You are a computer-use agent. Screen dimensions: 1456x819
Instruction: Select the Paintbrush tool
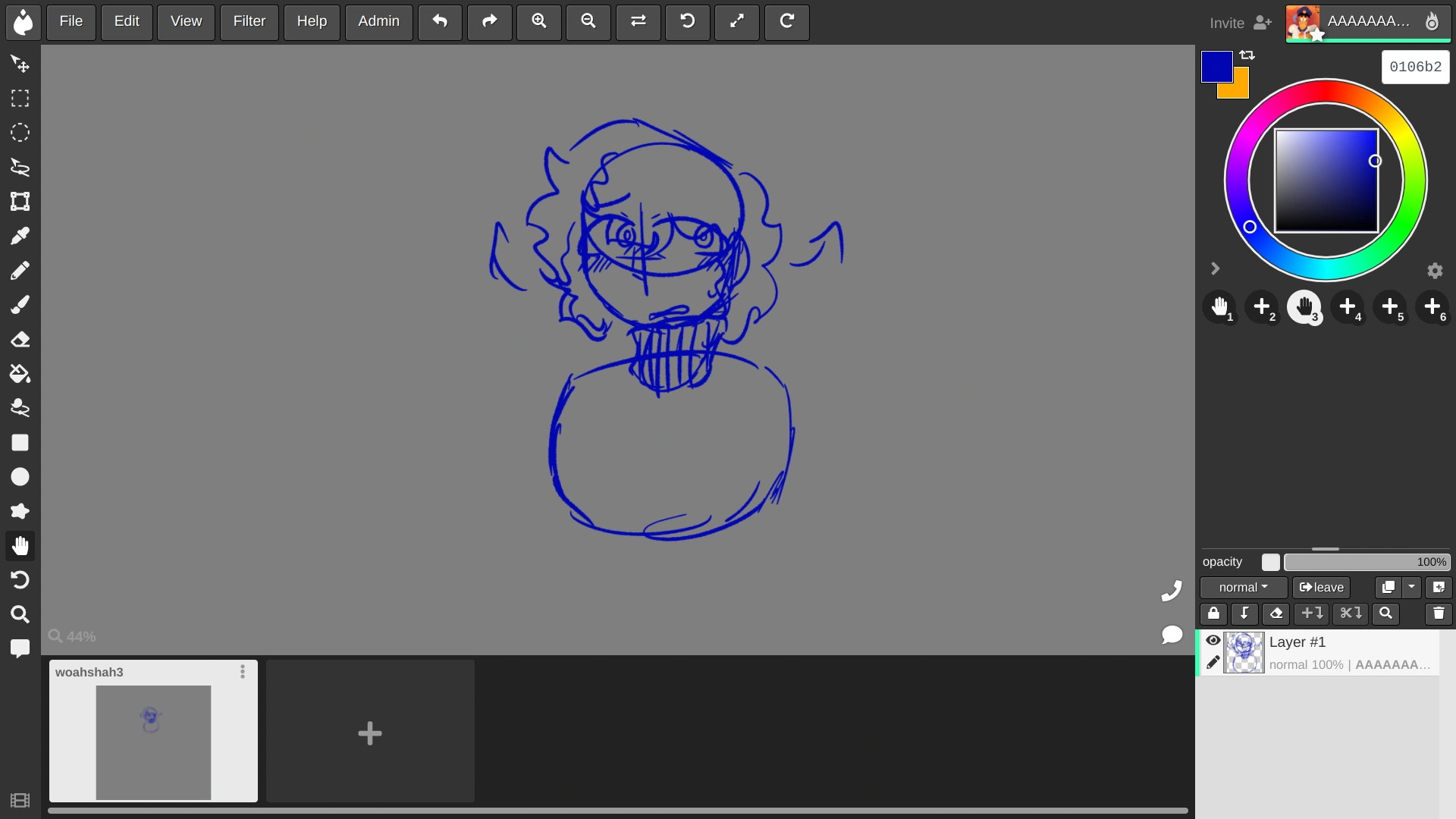(20, 305)
